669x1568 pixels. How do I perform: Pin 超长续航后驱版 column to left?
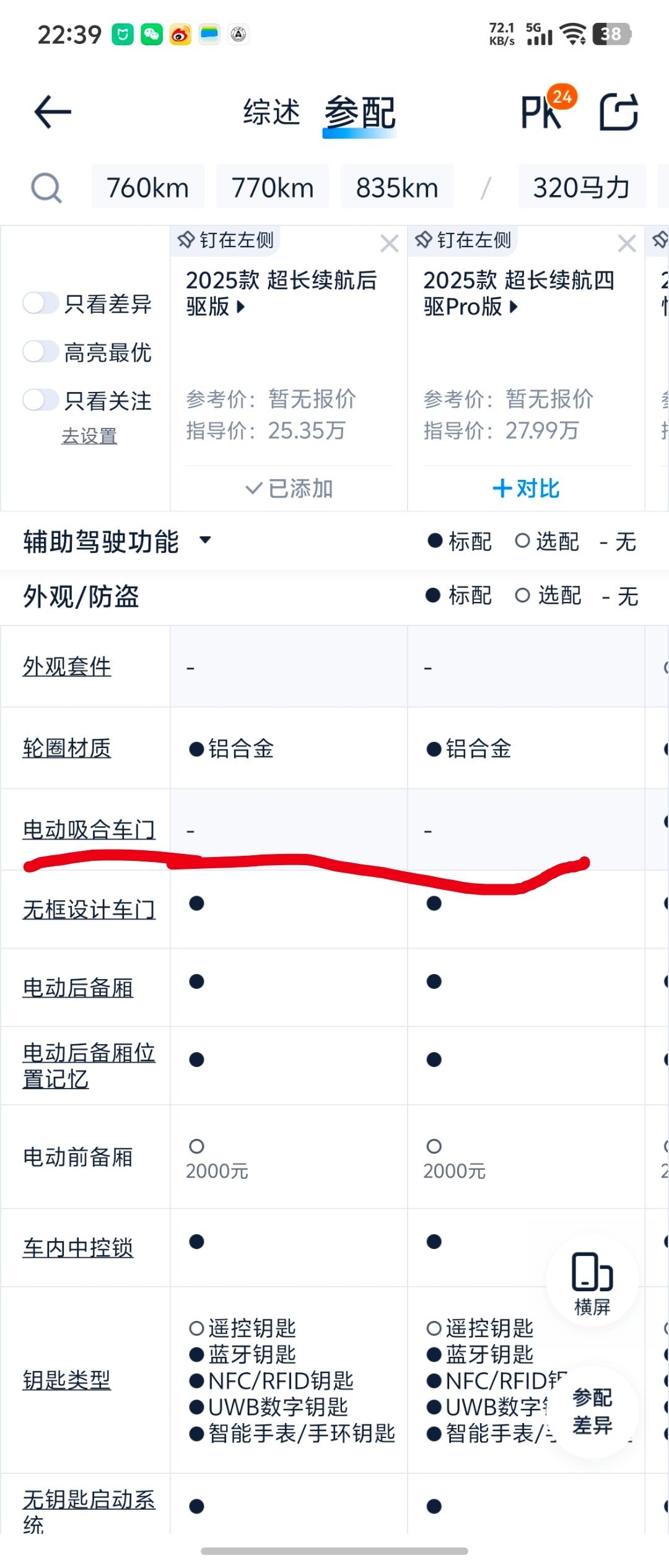tap(225, 240)
